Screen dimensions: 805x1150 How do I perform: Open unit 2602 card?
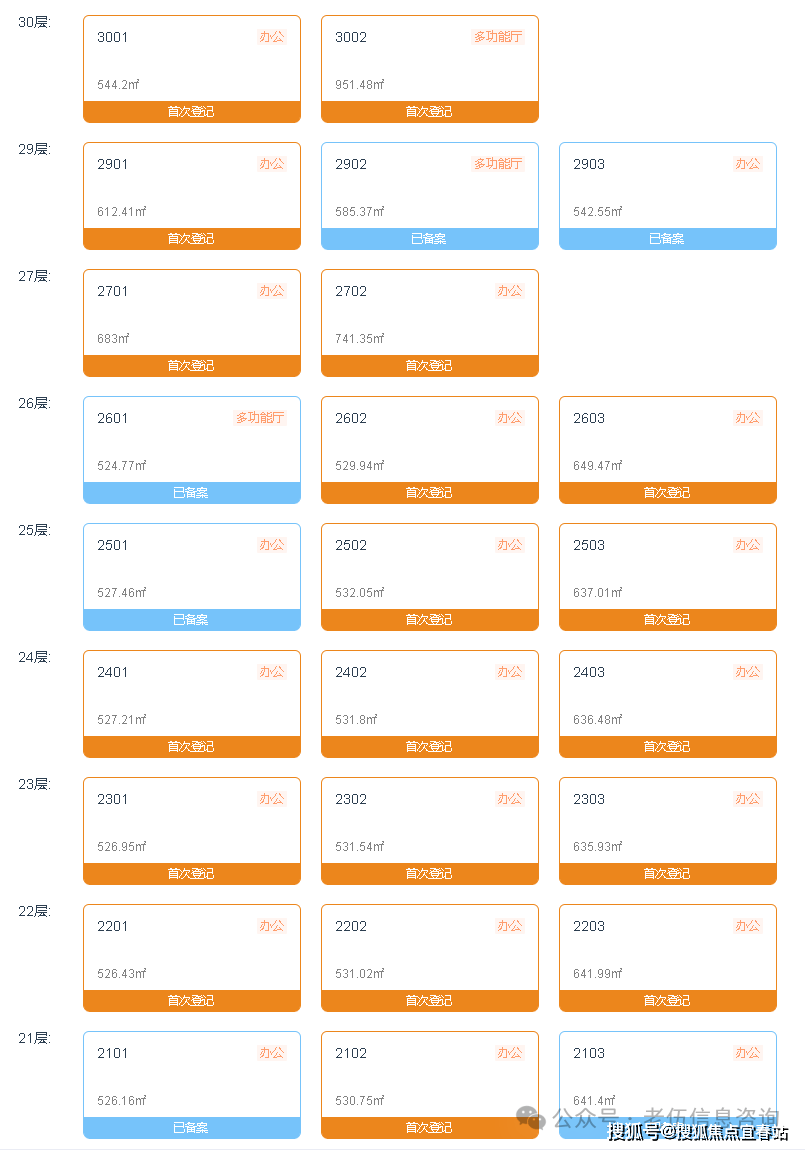429,443
